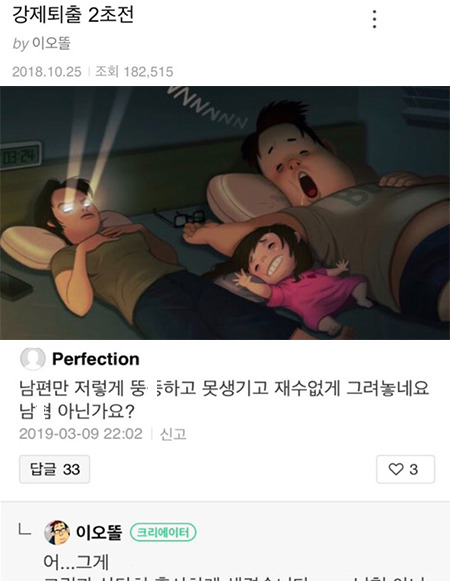Select Perfection's comment text
The height and width of the screenshot is (581, 450).
click(x=224, y=399)
